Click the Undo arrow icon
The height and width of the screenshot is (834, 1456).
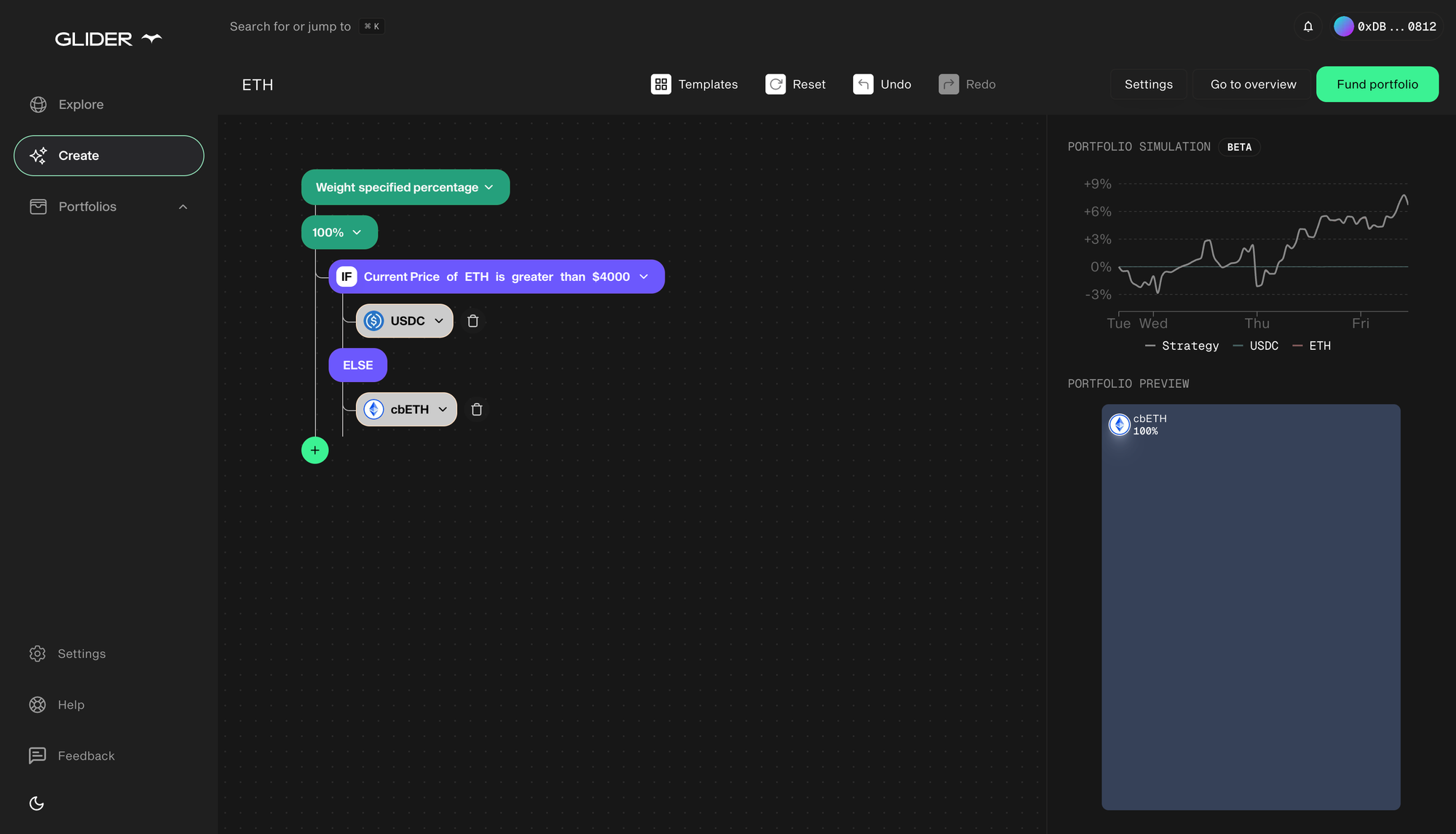pyautogui.click(x=863, y=84)
